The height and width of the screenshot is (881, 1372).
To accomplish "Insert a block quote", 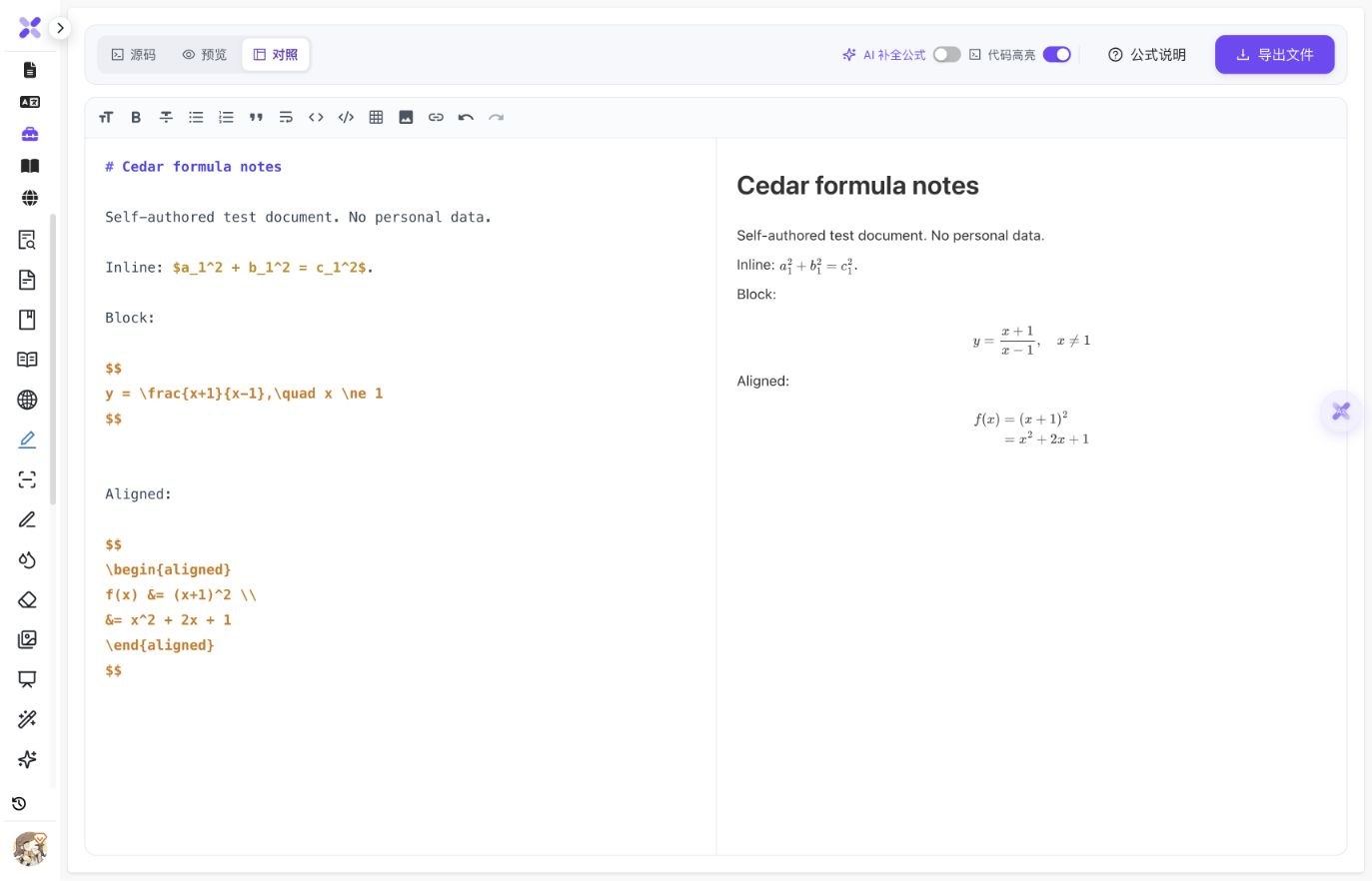I will pos(256,118).
